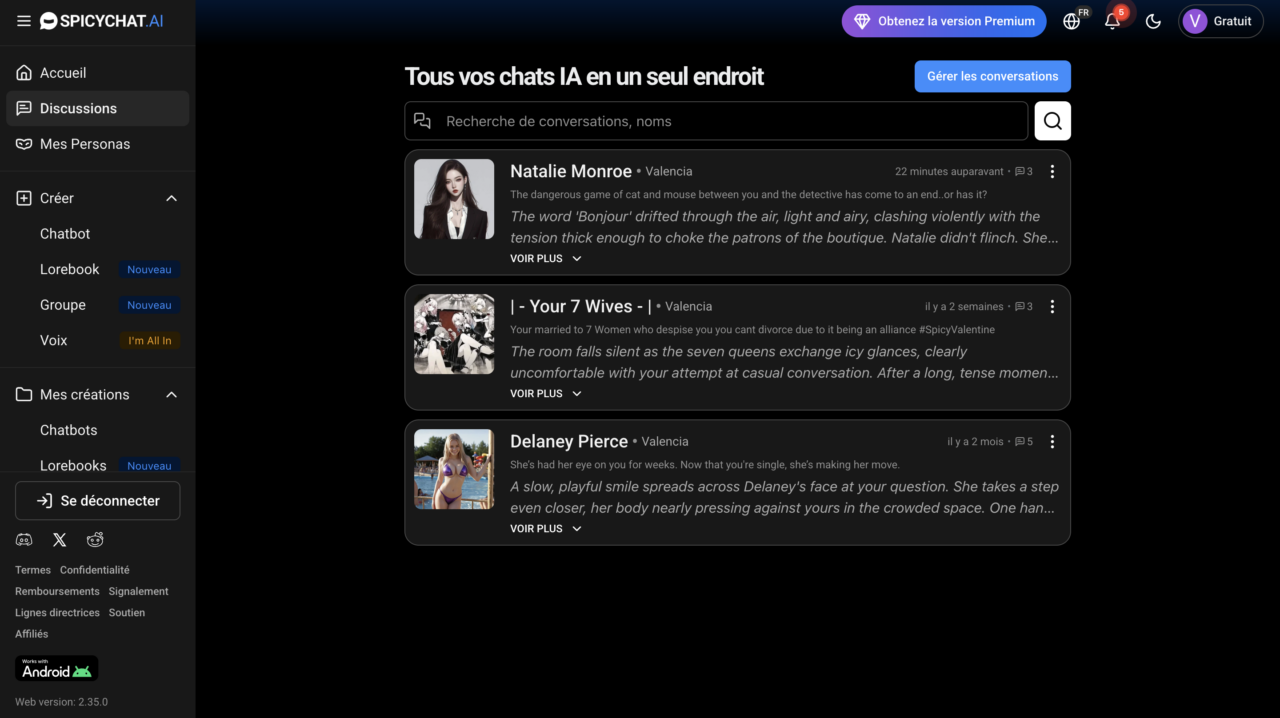Viewport: 1280px width, 718px height.
Task: Open Natalie Monroe avatar thumbnail
Action: (x=454, y=199)
